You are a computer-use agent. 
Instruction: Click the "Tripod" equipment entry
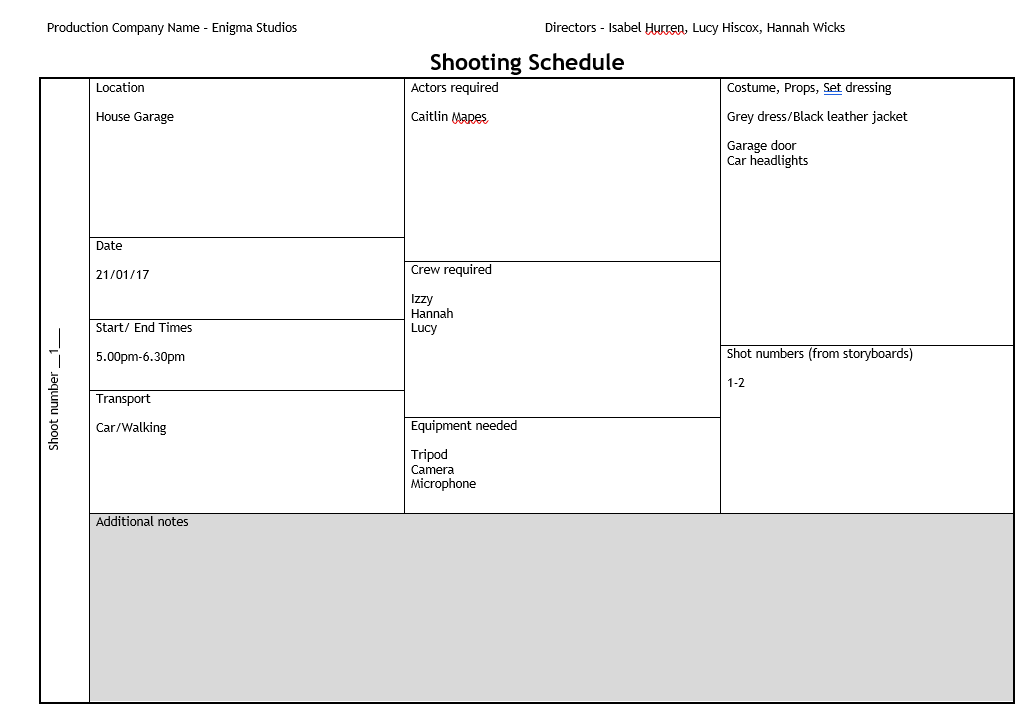[429, 455]
